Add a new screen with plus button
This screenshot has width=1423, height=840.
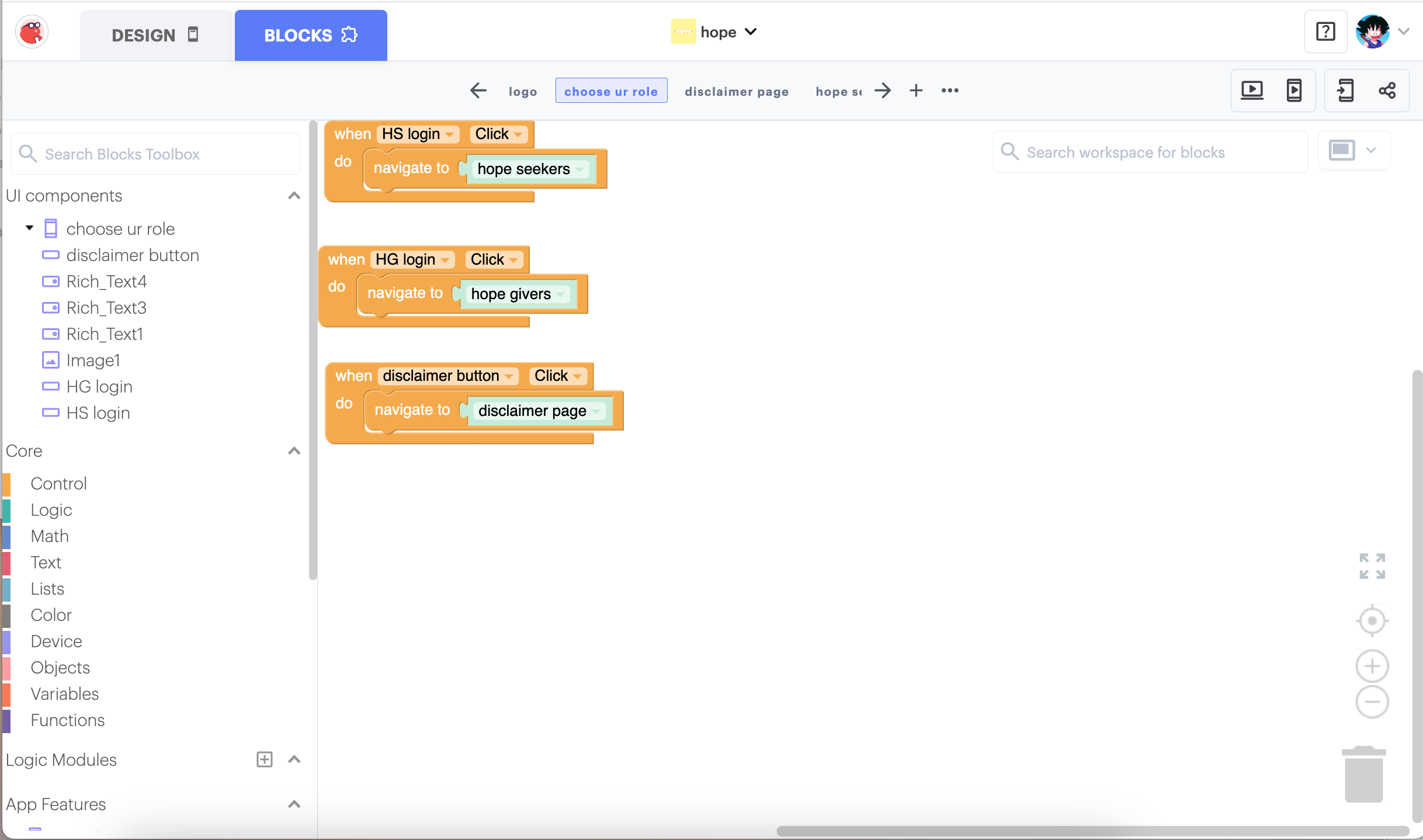coord(916,91)
